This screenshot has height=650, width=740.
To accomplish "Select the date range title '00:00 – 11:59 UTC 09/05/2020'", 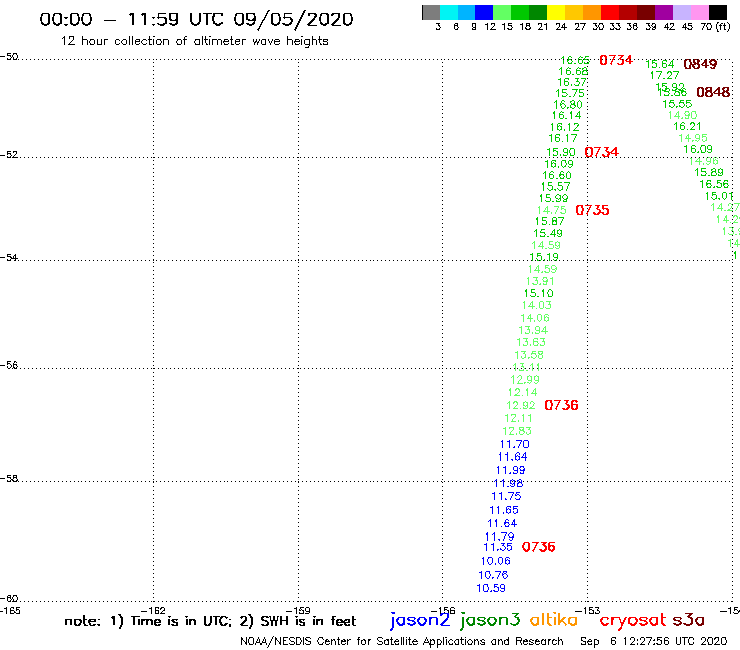I will (196, 19).
